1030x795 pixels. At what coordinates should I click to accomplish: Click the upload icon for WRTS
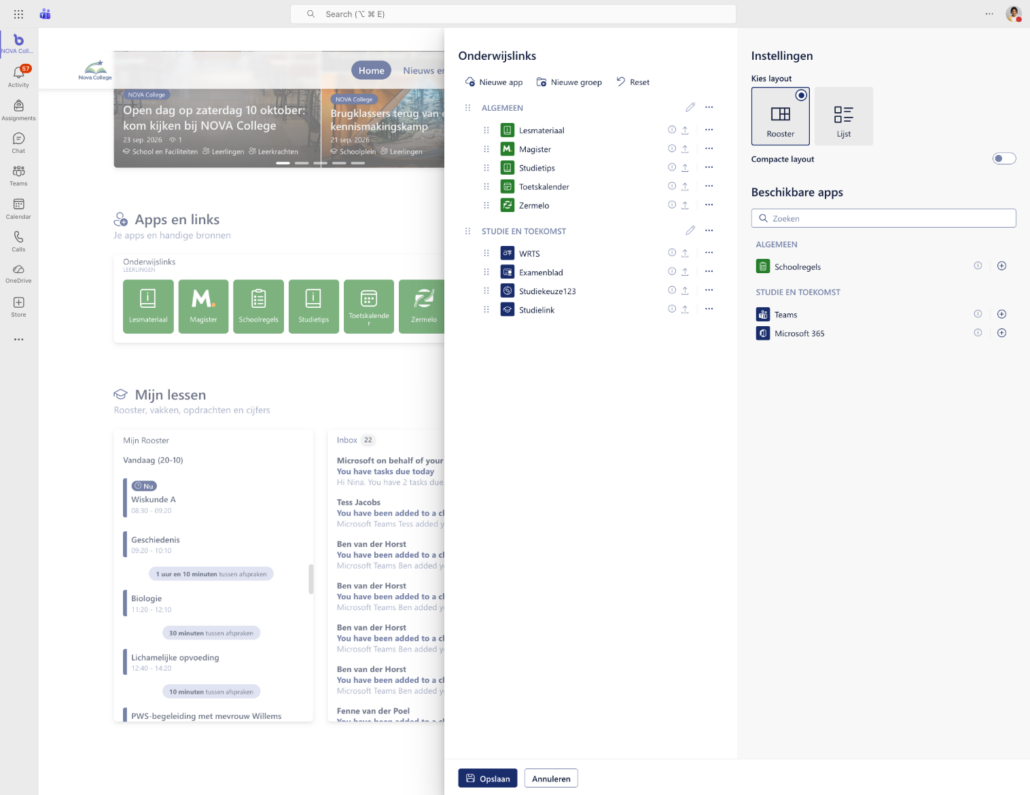[684, 253]
